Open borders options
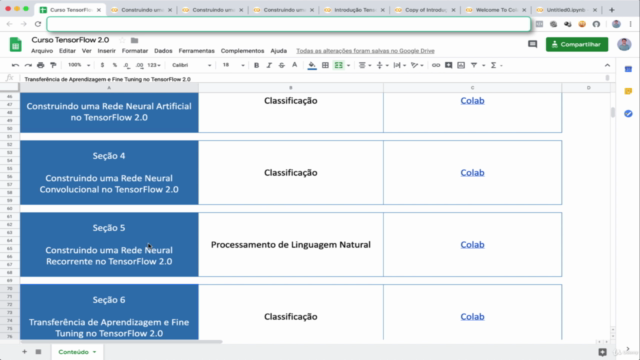This screenshot has width=640, height=360. [x=325, y=65]
